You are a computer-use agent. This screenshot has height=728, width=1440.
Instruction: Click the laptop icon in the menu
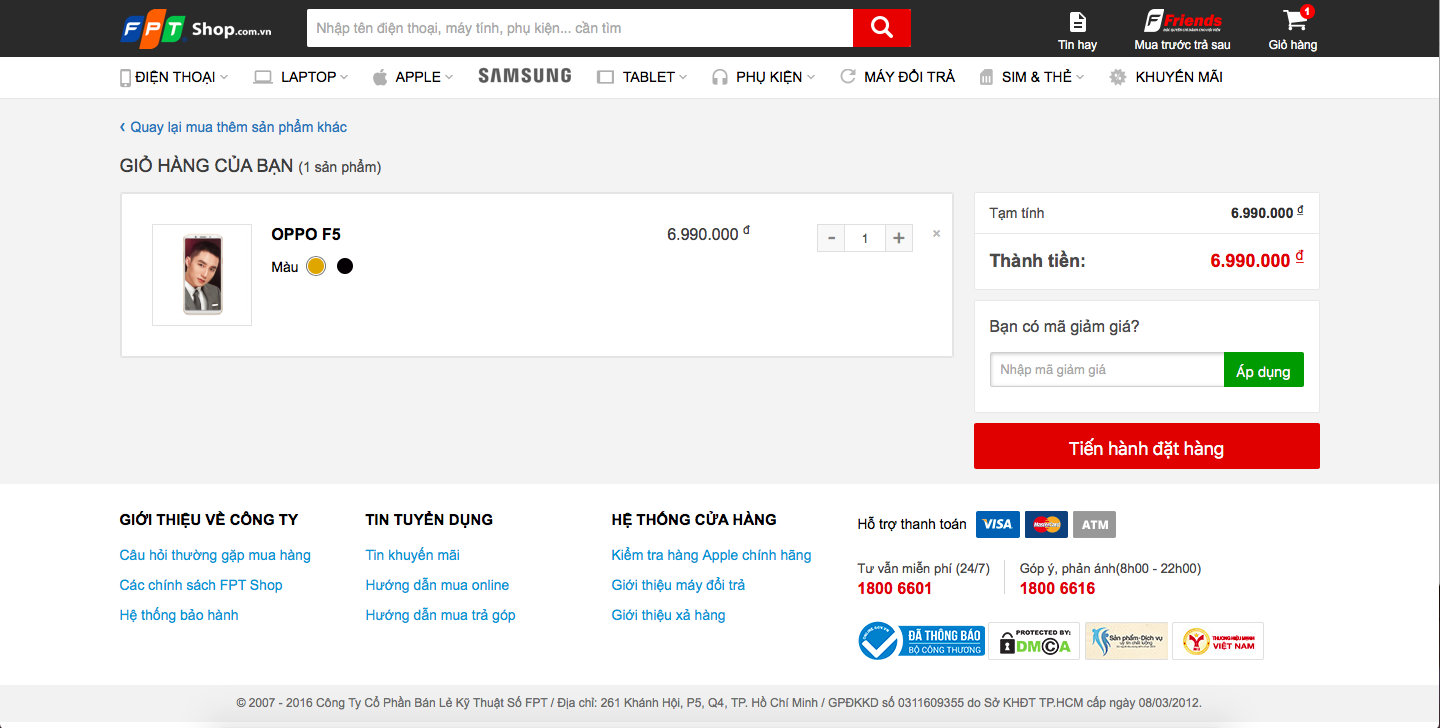(263, 77)
